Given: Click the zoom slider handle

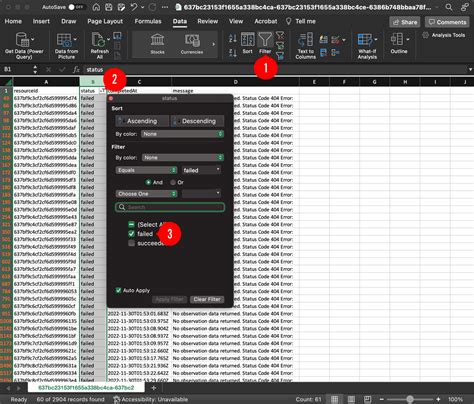Looking at the screenshot, I should coord(410,399).
